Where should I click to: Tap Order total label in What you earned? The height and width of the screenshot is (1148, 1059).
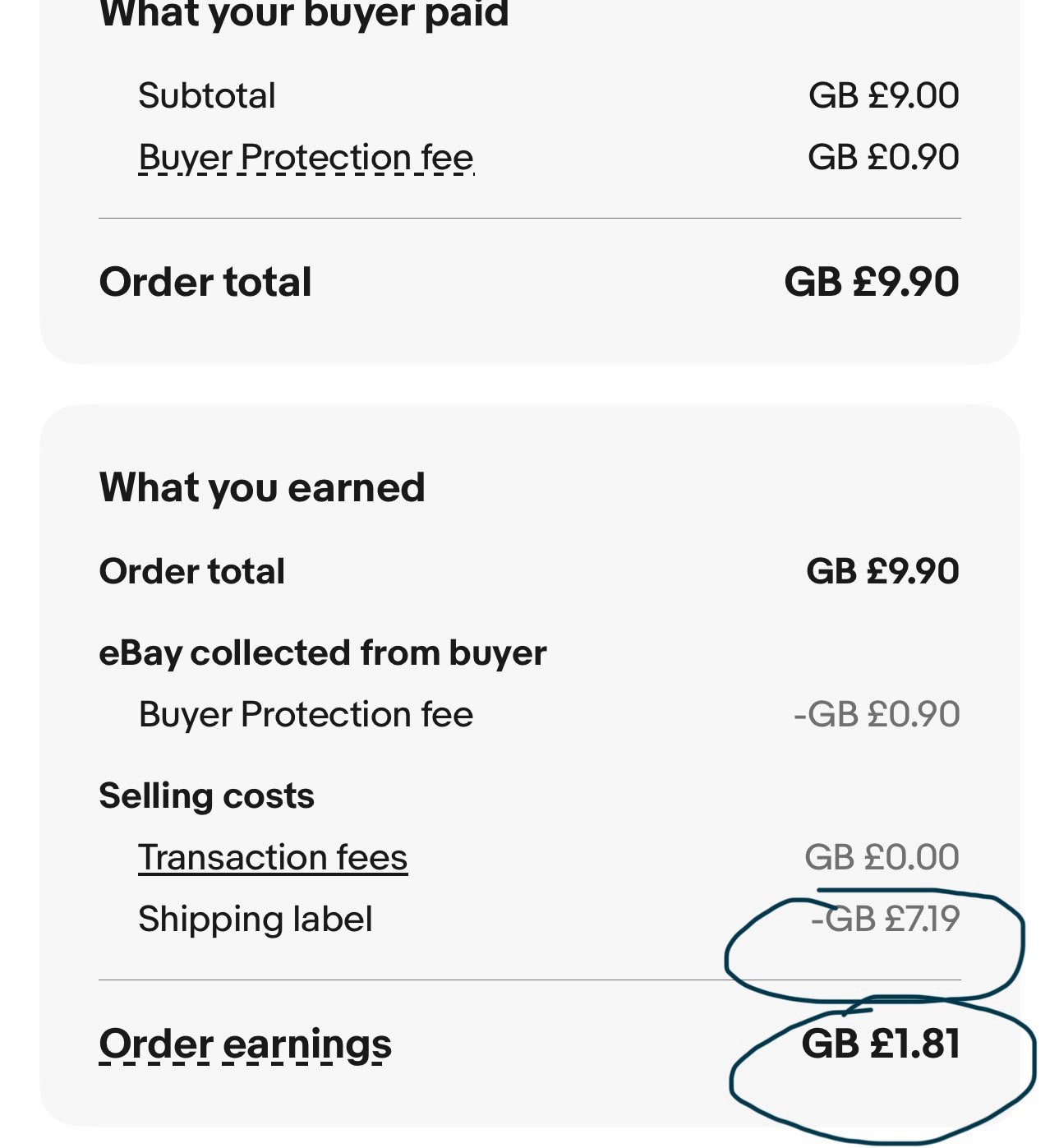point(191,571)
